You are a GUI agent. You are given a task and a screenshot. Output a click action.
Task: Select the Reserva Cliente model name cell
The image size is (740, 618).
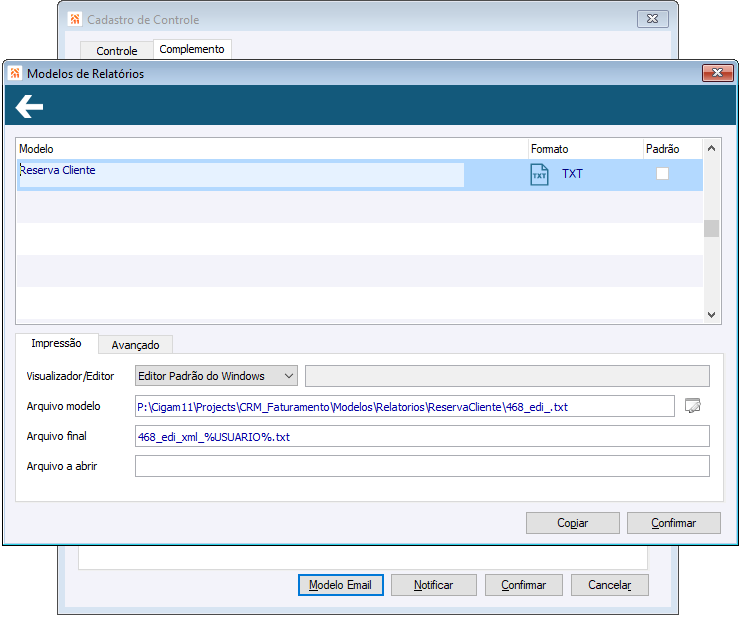[241, 174]
